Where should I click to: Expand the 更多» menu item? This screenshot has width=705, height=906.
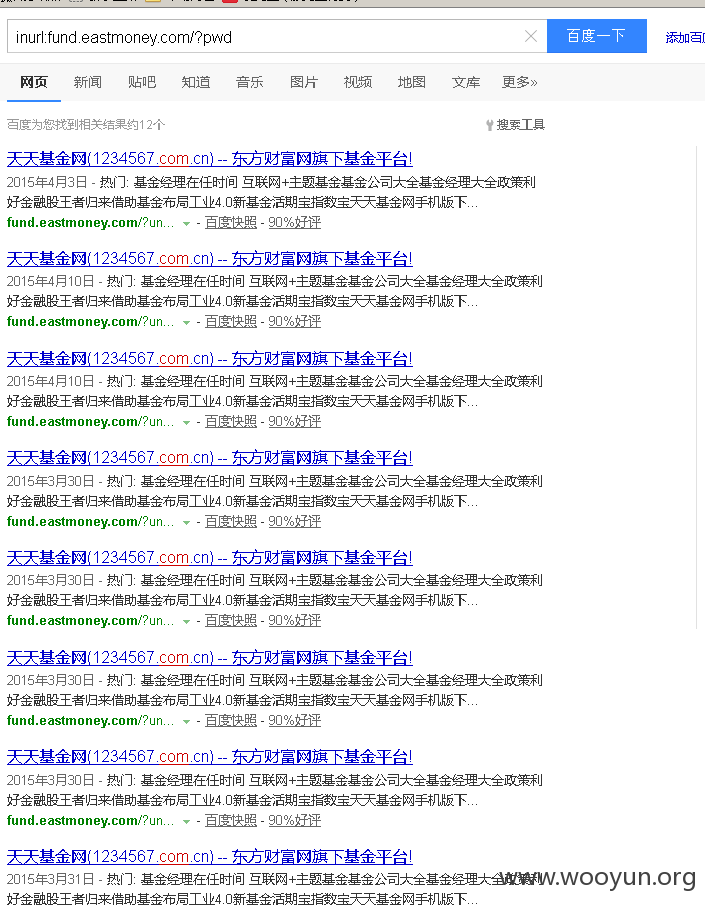tap(520, 82)
